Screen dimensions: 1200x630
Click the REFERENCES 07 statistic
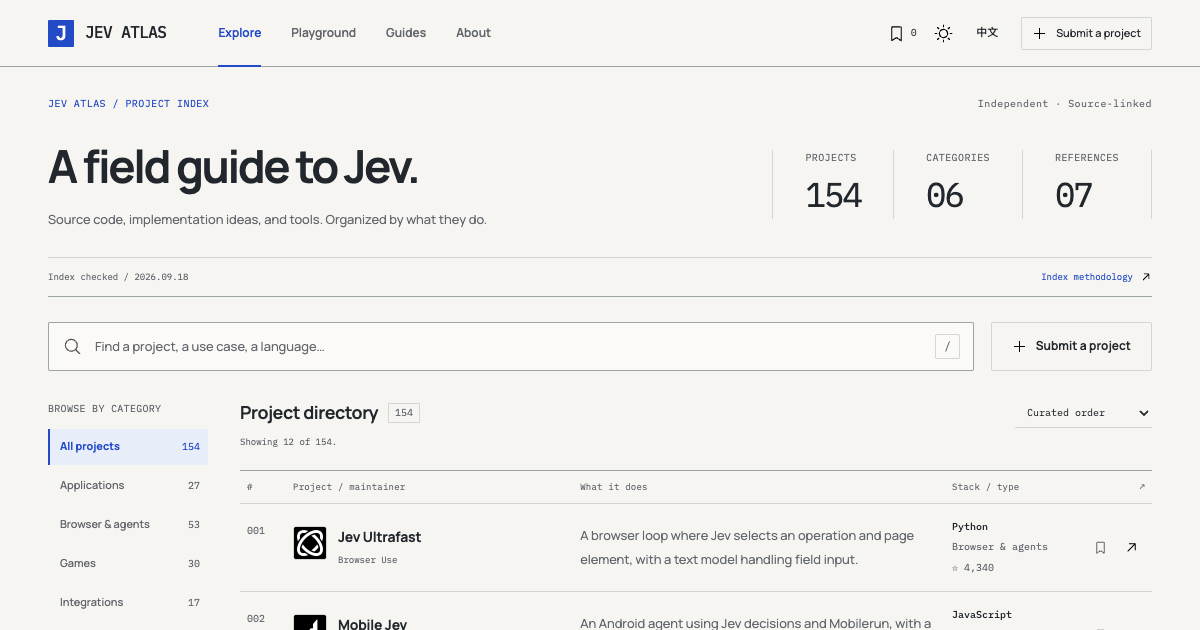point(1086,184)
